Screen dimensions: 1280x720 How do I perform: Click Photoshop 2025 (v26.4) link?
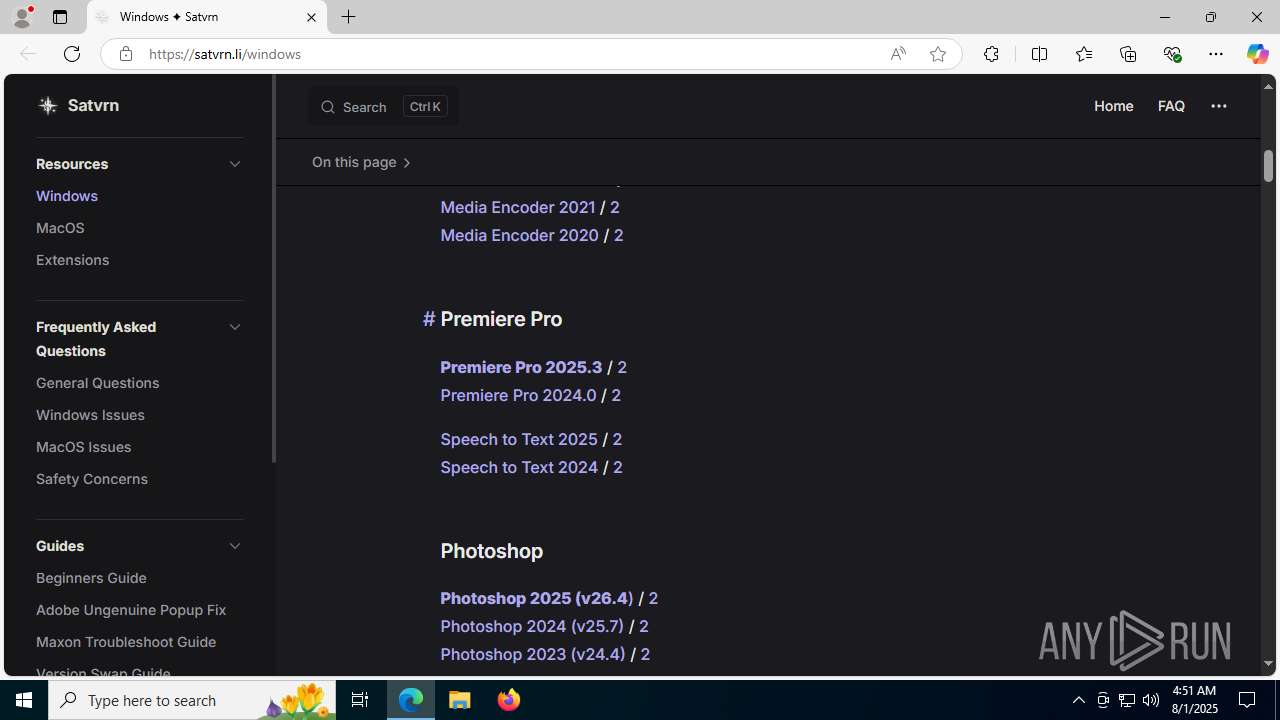tap(537, 598)
